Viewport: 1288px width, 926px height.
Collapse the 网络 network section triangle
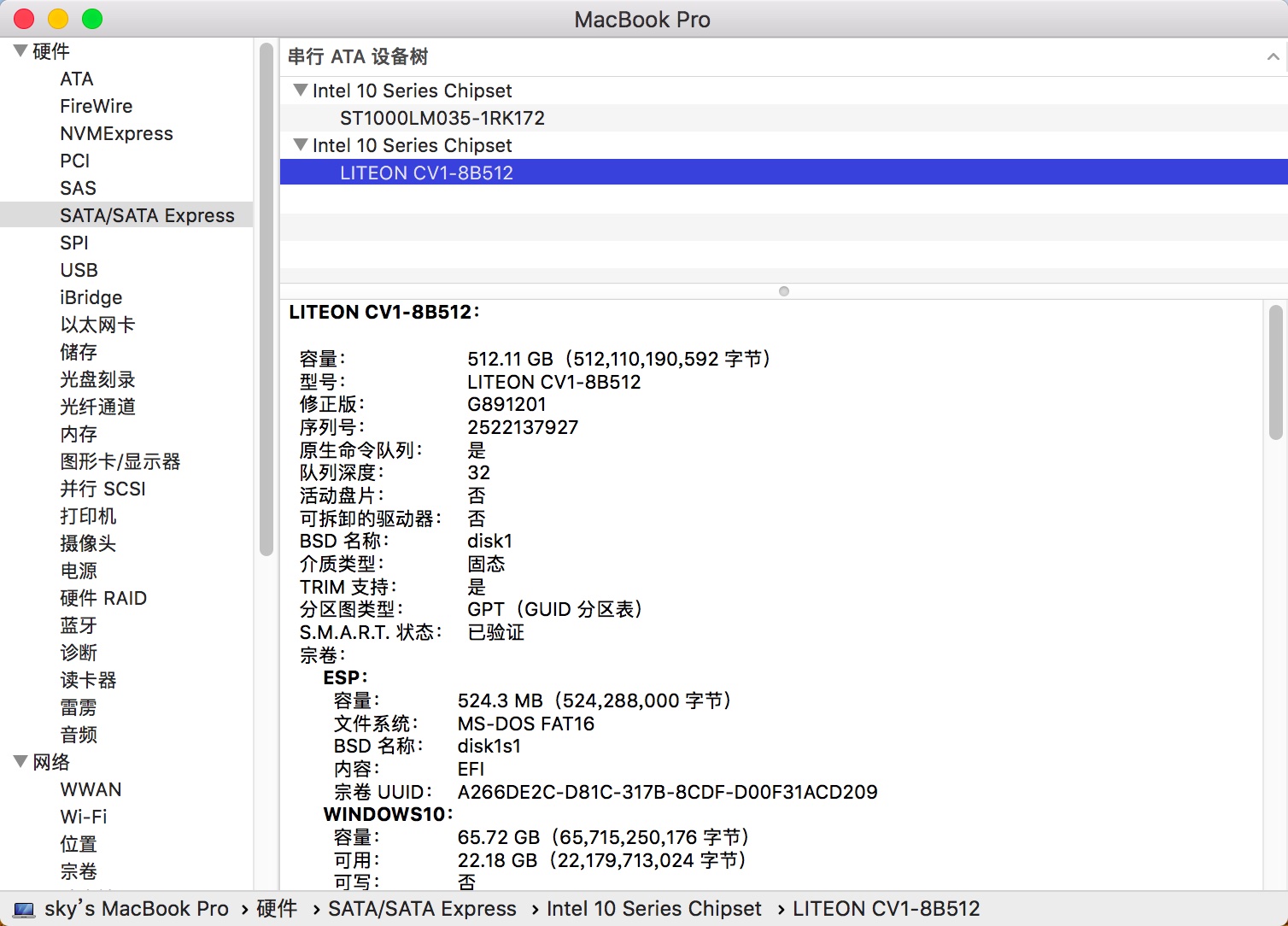pos(20,762)
